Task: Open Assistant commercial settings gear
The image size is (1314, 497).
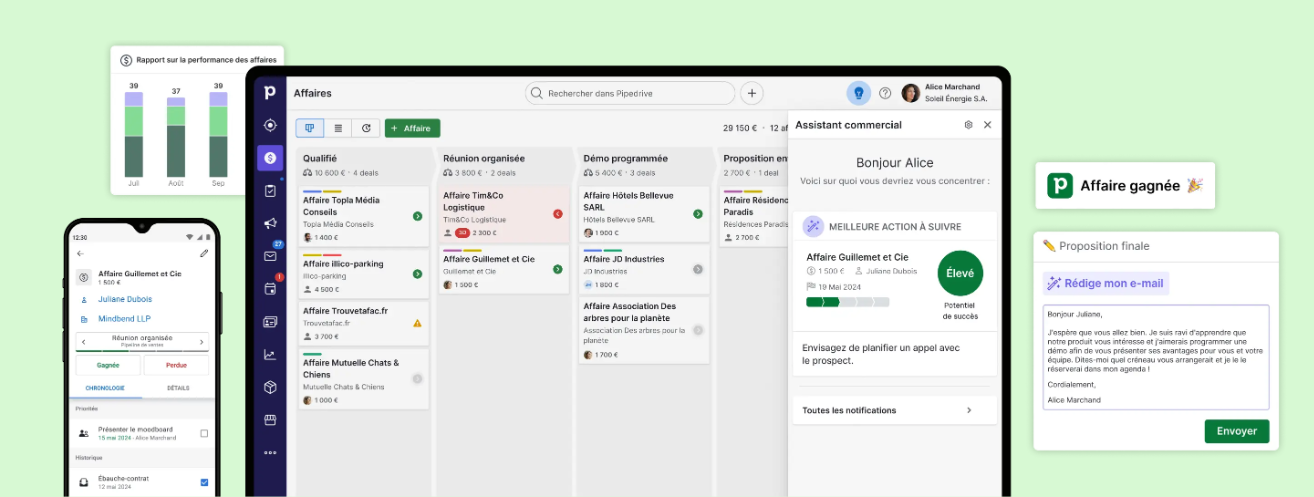Action: coord(968,125)
